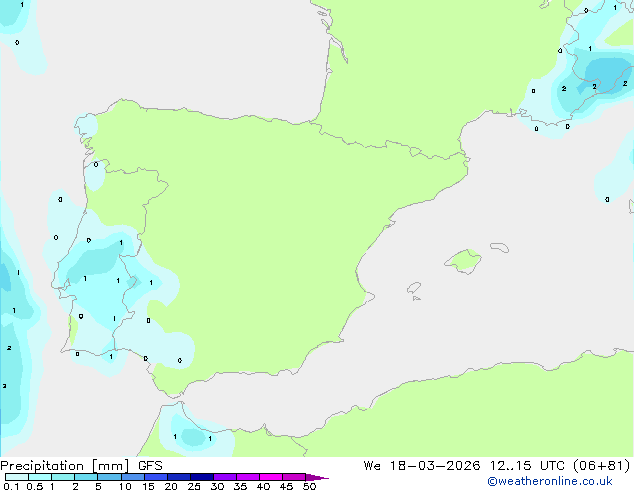Image resolution: width=634 pixels, height=490 pixels.
Task: Select the 10–15 mm legend swatch
Action: (x=132, y=477)
